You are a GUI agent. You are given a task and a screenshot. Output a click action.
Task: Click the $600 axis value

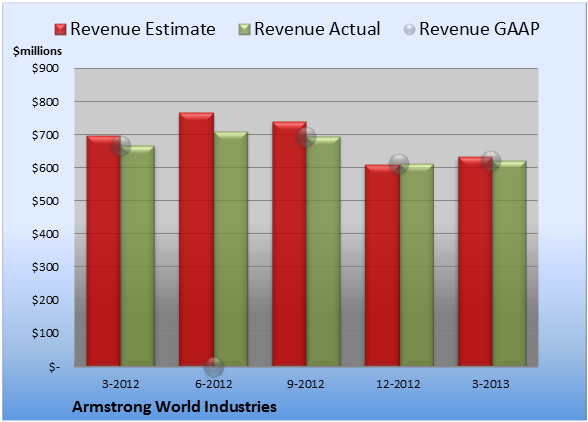point(45,168)
